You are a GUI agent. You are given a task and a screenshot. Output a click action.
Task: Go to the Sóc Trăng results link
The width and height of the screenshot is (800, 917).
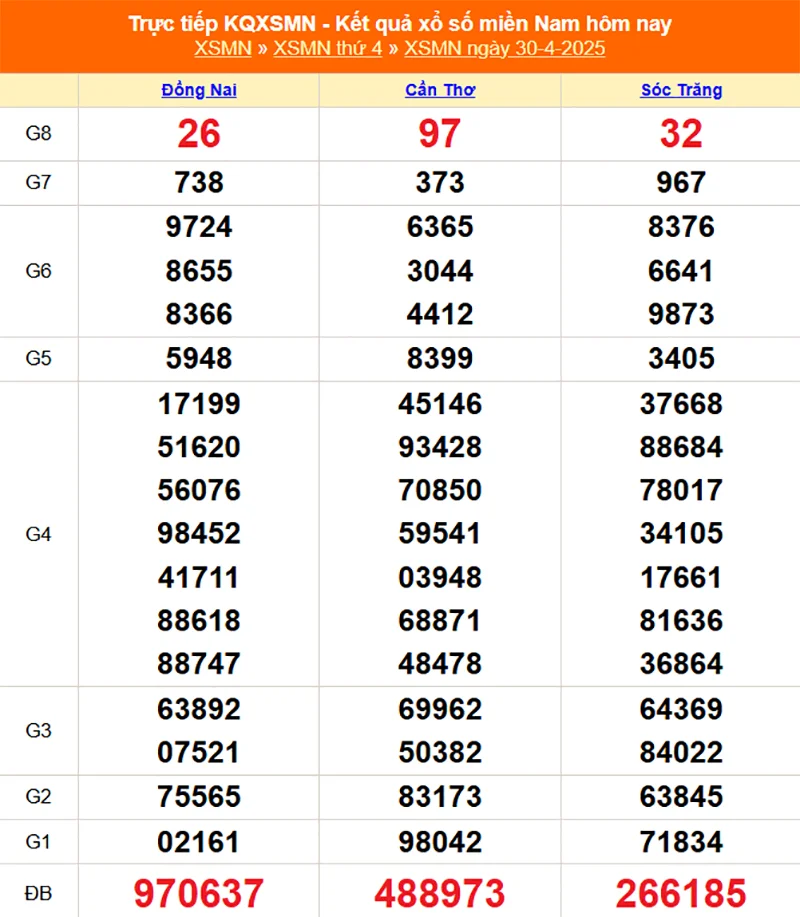pos(681,90)
